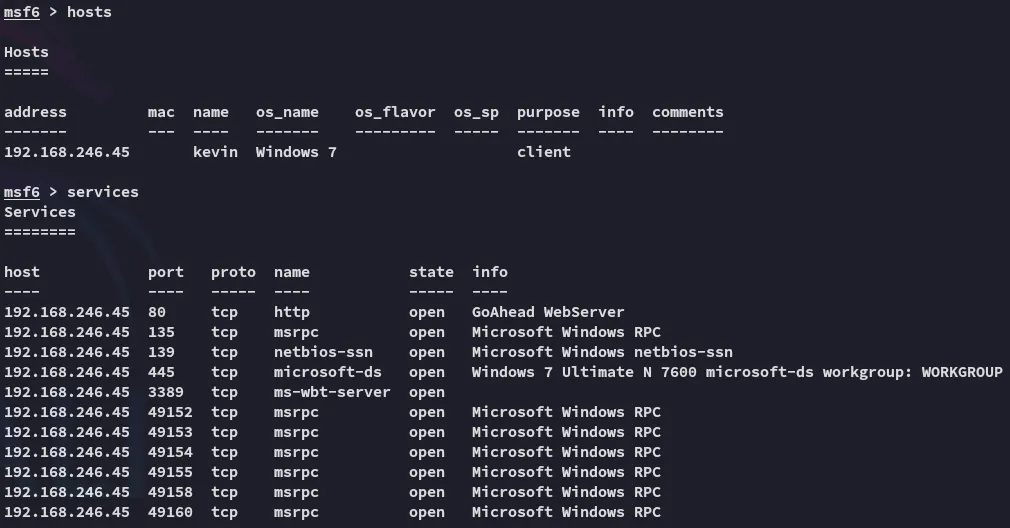Click the ms-wbt-server service name
Screen dimensions: 1010x528
click(332, 392)
